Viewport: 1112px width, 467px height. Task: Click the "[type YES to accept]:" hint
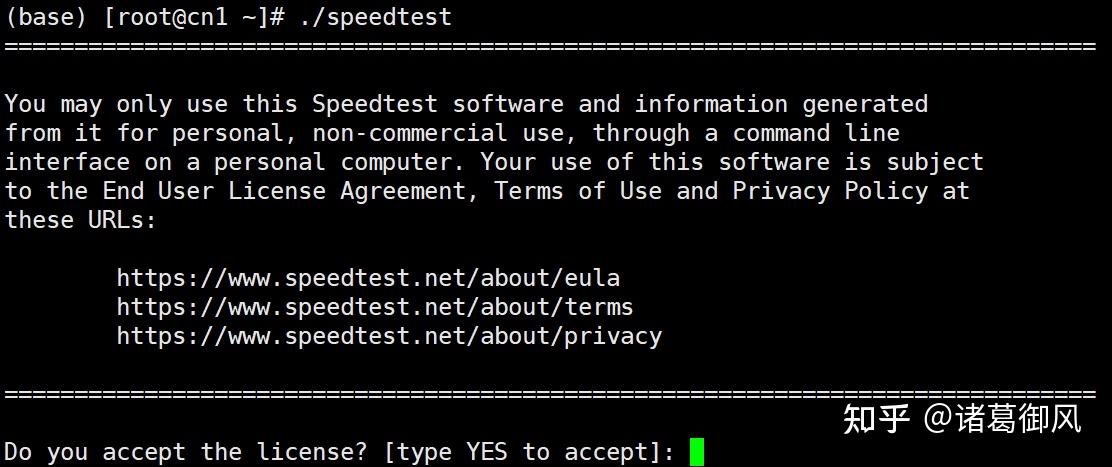coord(529,451)
